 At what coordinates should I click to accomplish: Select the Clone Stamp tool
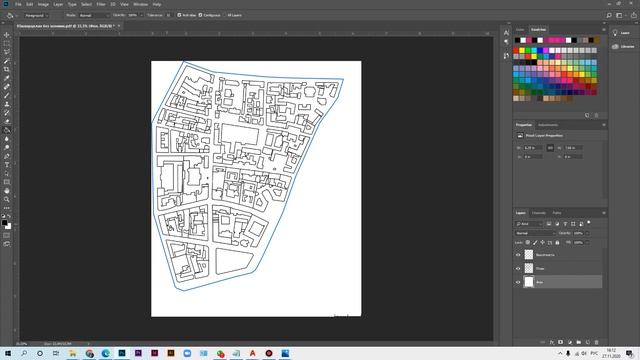tap(7, 104)
